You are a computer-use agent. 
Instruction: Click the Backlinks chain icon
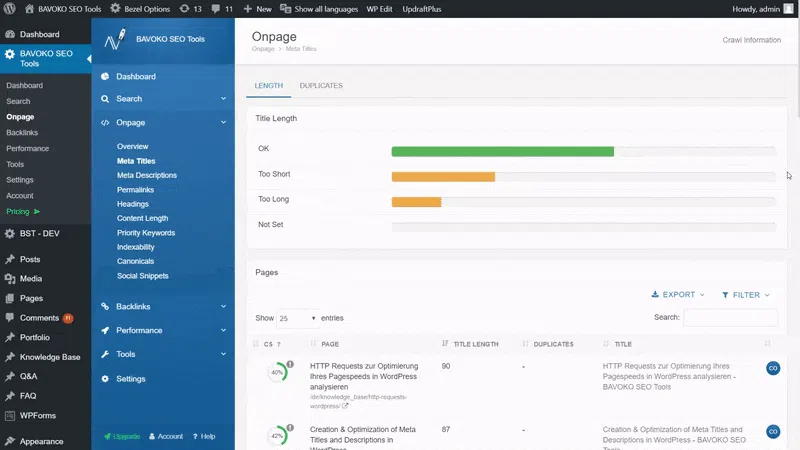pos(105,307)
